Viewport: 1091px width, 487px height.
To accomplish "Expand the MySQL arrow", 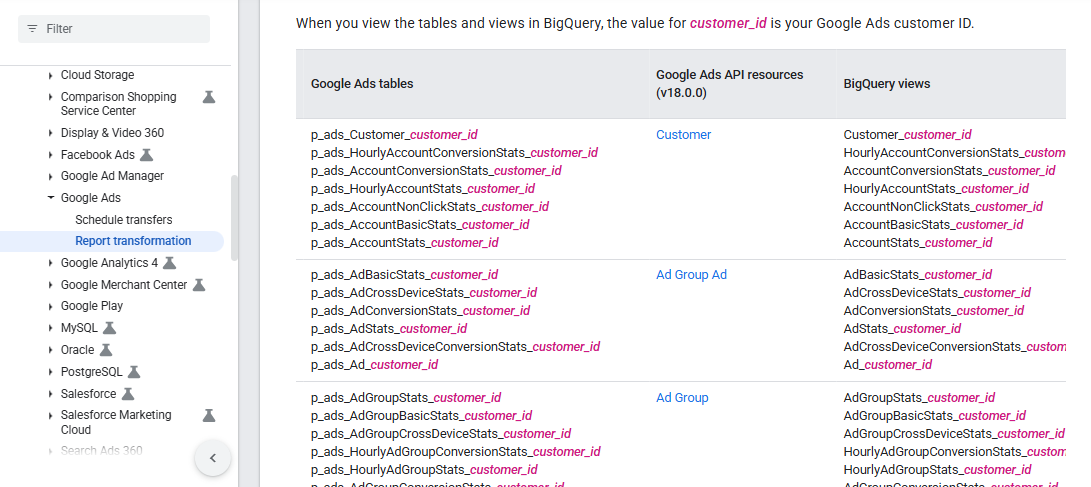I will coord(50,328).
